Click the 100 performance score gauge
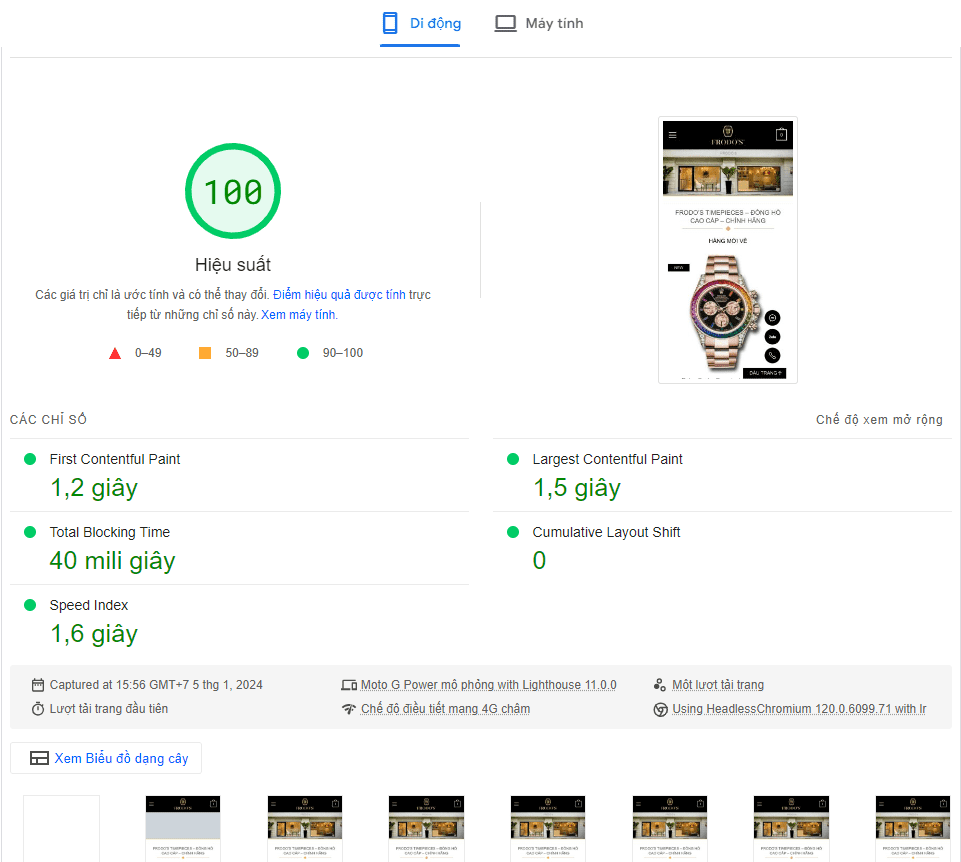Image resolution: width=961 pixels, height=862 pixels. pyautogui.click(x=233, y=191)
